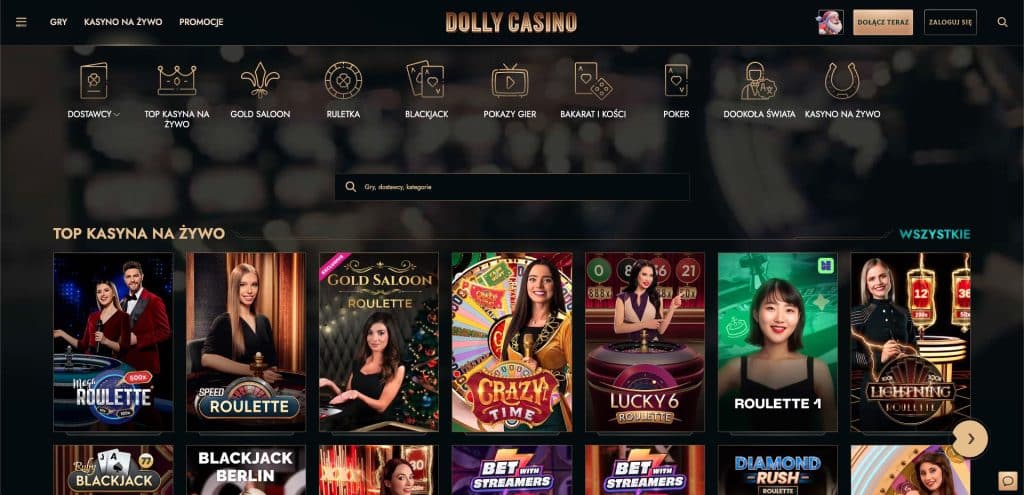Viewport: 1024px width, 495px height.
Task: Show next games with carousel arrow
Action: coord(970,439)
